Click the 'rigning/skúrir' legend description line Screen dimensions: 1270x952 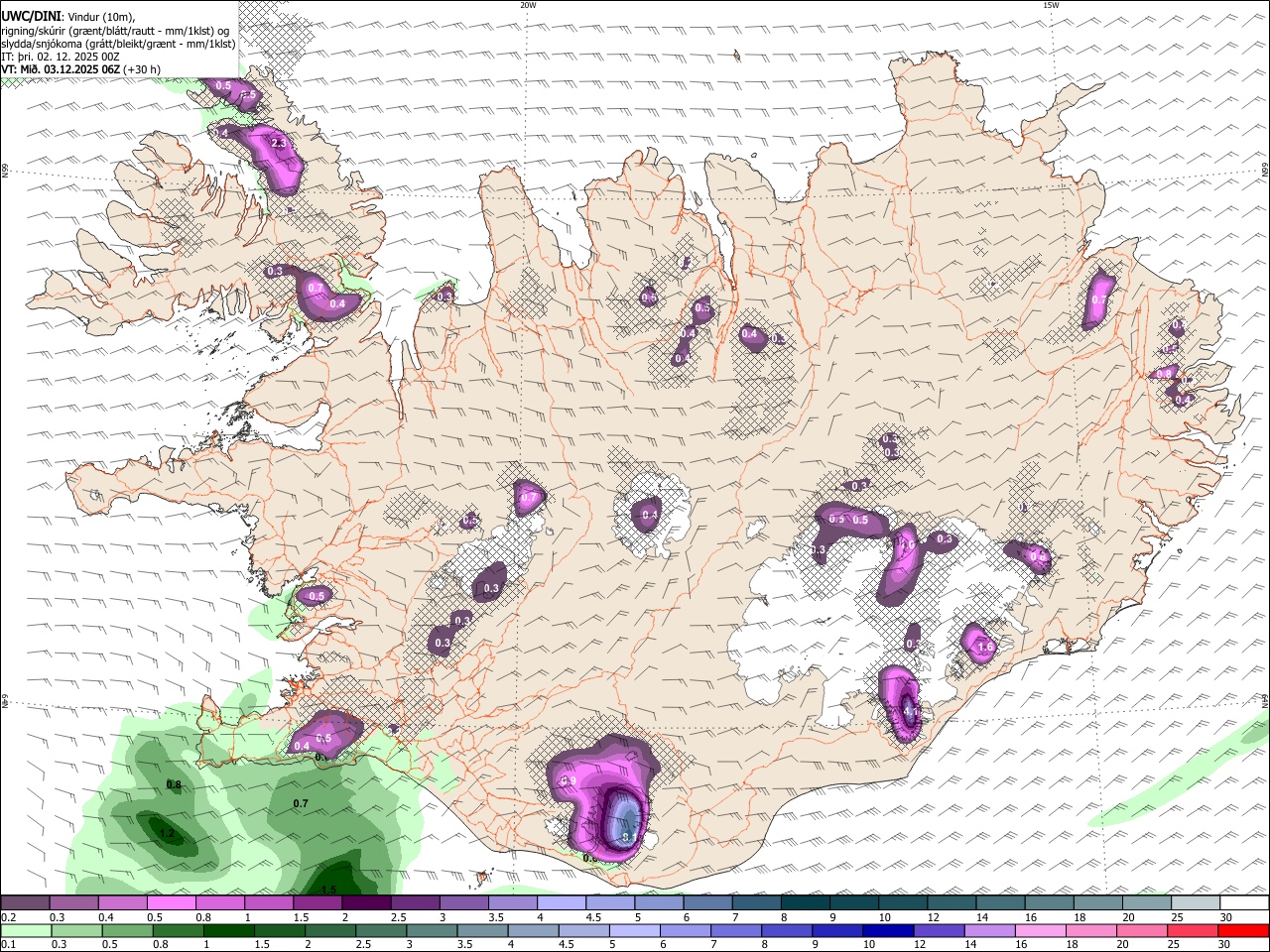click(115, 31)
